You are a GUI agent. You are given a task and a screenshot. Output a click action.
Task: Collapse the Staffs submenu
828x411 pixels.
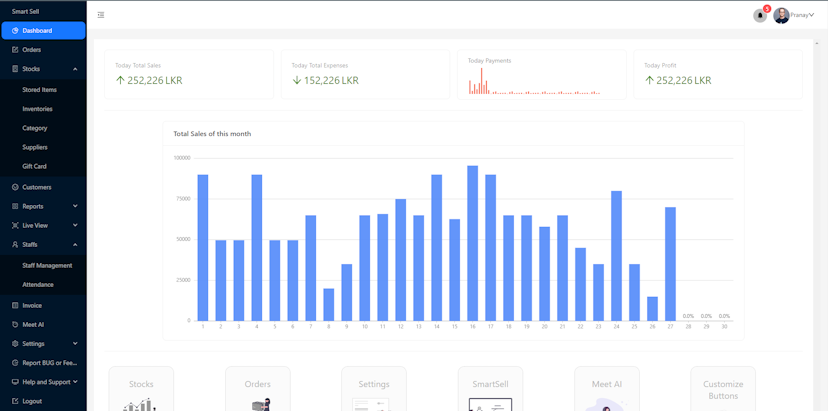tap(75, 245)
